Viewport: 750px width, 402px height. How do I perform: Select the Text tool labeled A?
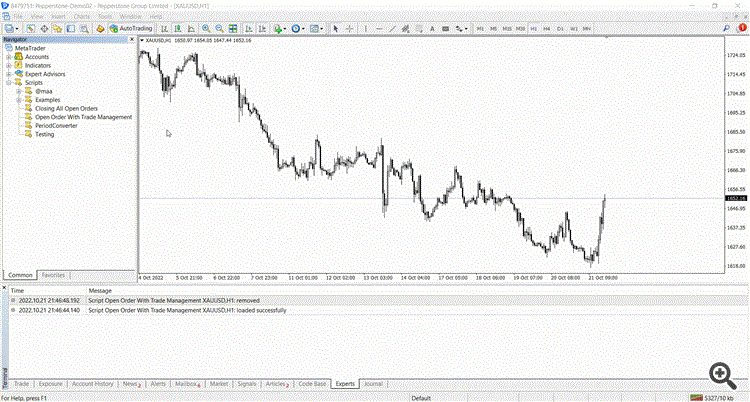coord(432,29)
